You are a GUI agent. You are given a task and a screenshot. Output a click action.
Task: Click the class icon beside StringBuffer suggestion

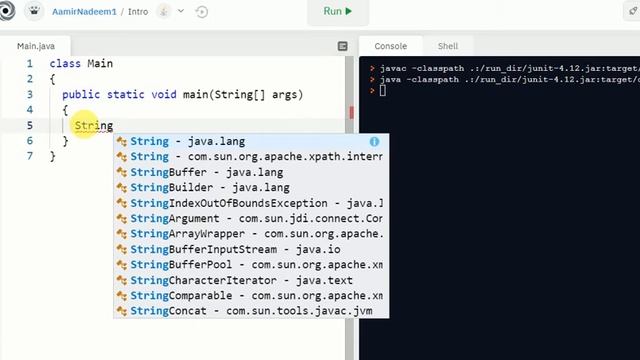pos(122,172)
